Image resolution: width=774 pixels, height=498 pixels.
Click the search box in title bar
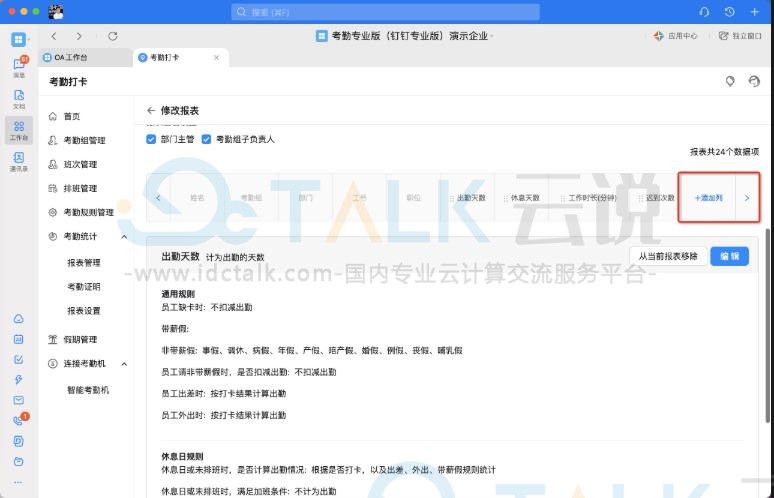coord(385,12)
